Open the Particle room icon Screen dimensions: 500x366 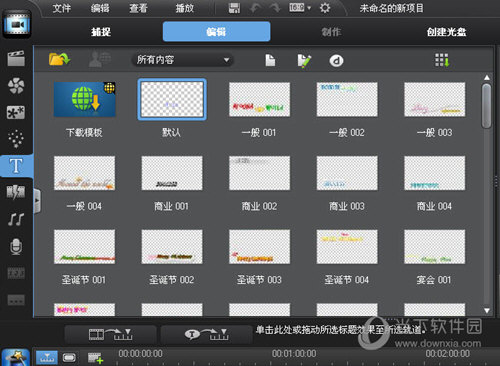[x=16, y=139]
